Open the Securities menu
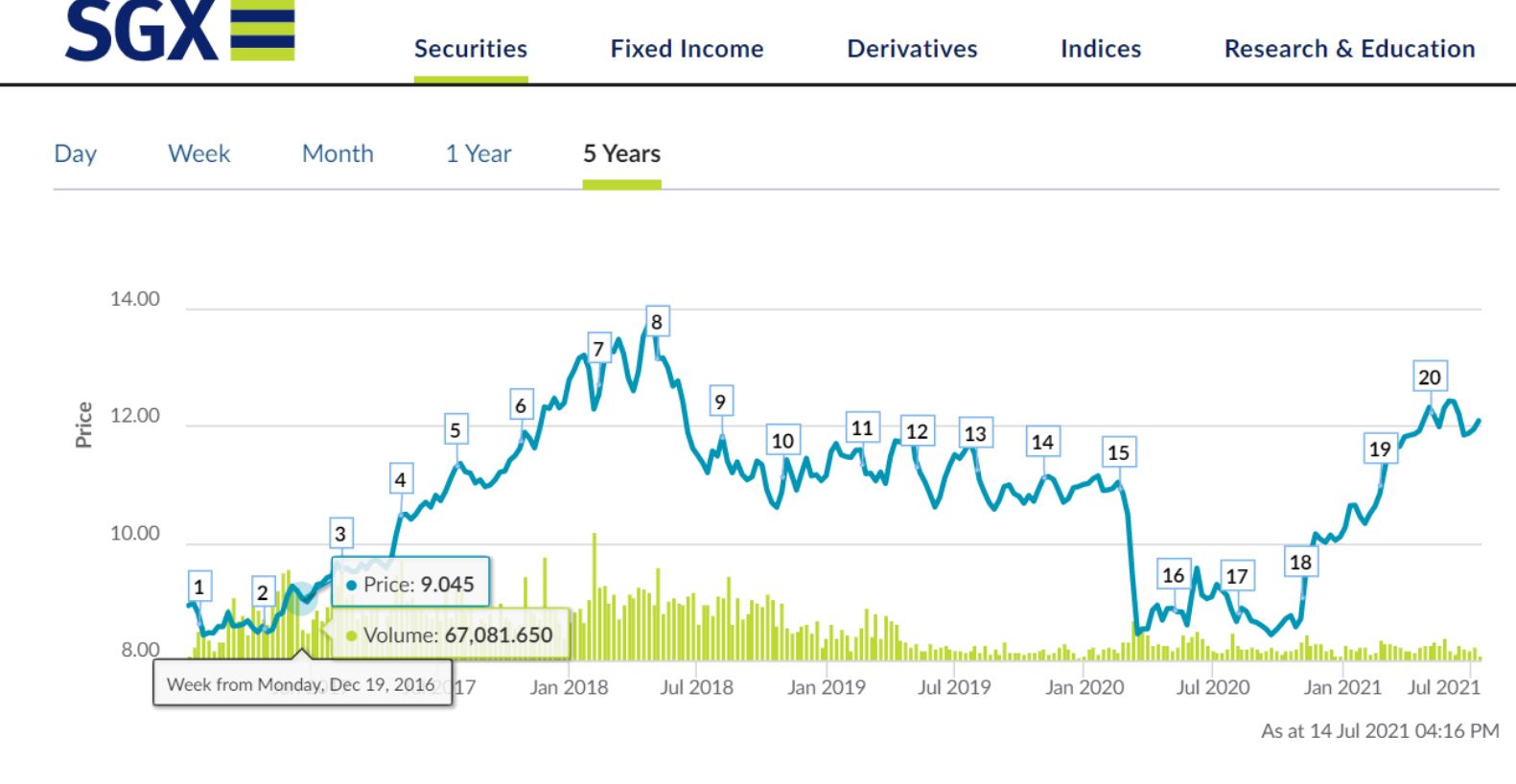Viewport: 1516px width, 784px height. tap(471, 49)
